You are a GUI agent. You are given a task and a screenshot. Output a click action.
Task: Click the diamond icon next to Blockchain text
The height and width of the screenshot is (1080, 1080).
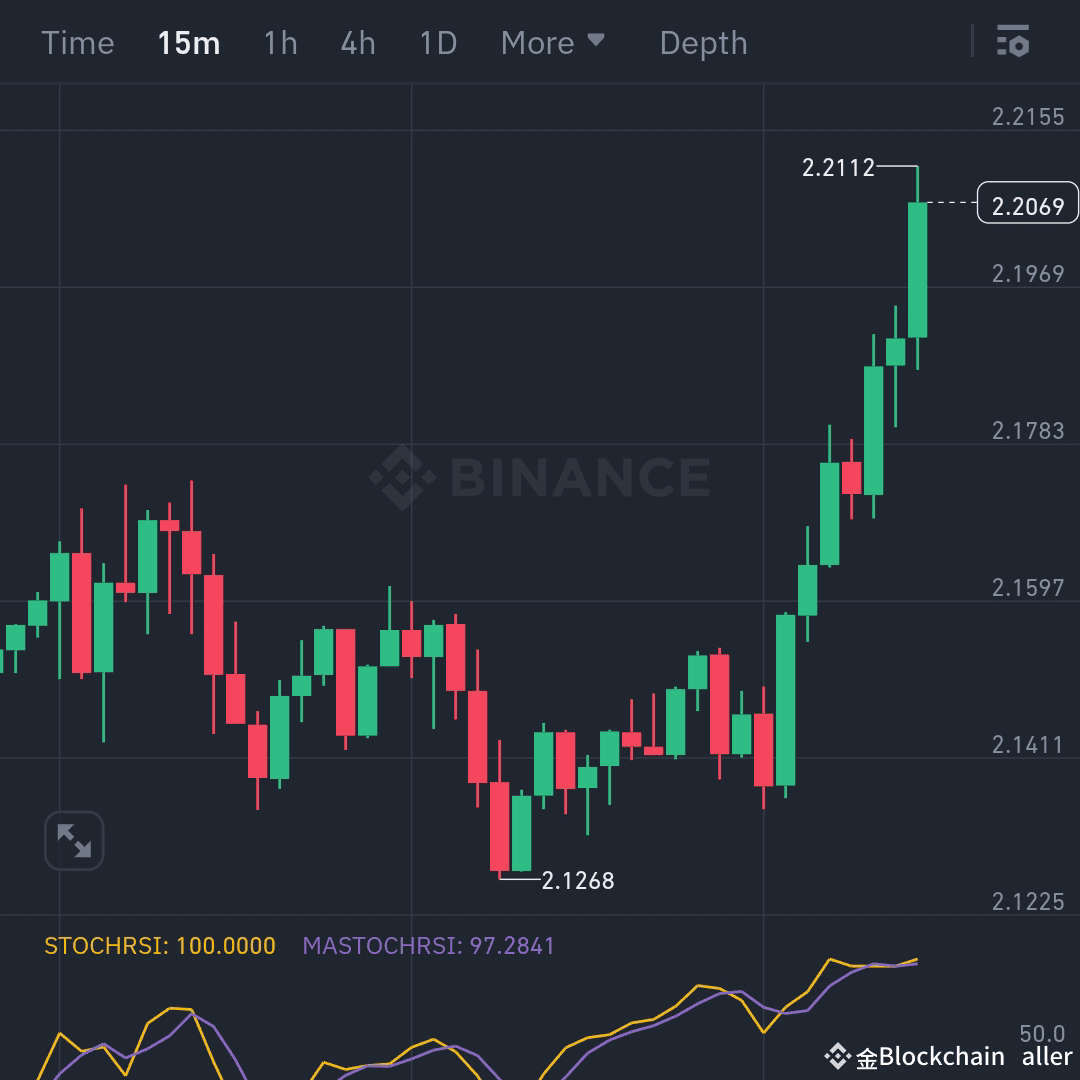[836, 1055]
